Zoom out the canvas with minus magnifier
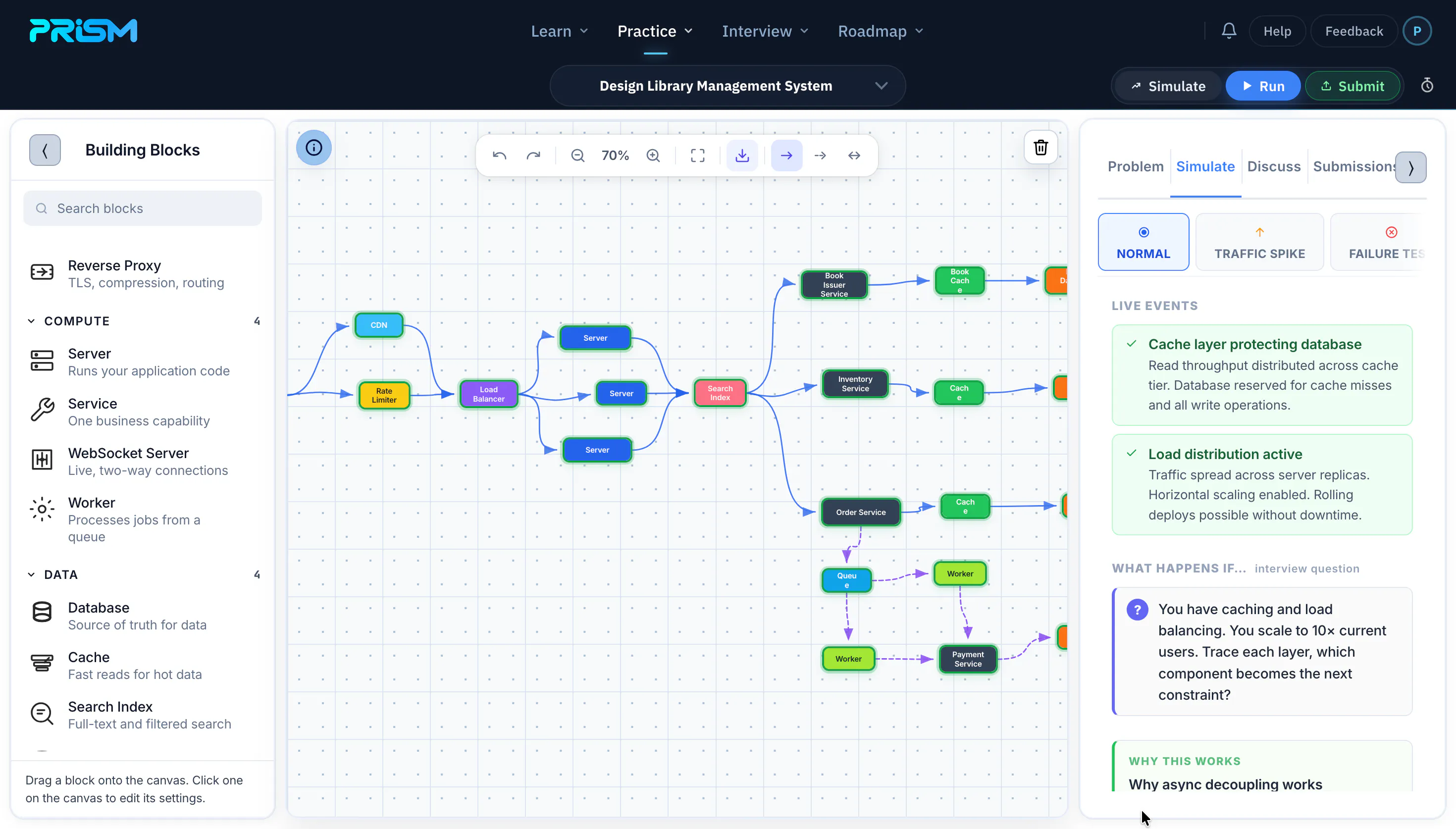This screenshot has width=1456, height=829. 577,155
